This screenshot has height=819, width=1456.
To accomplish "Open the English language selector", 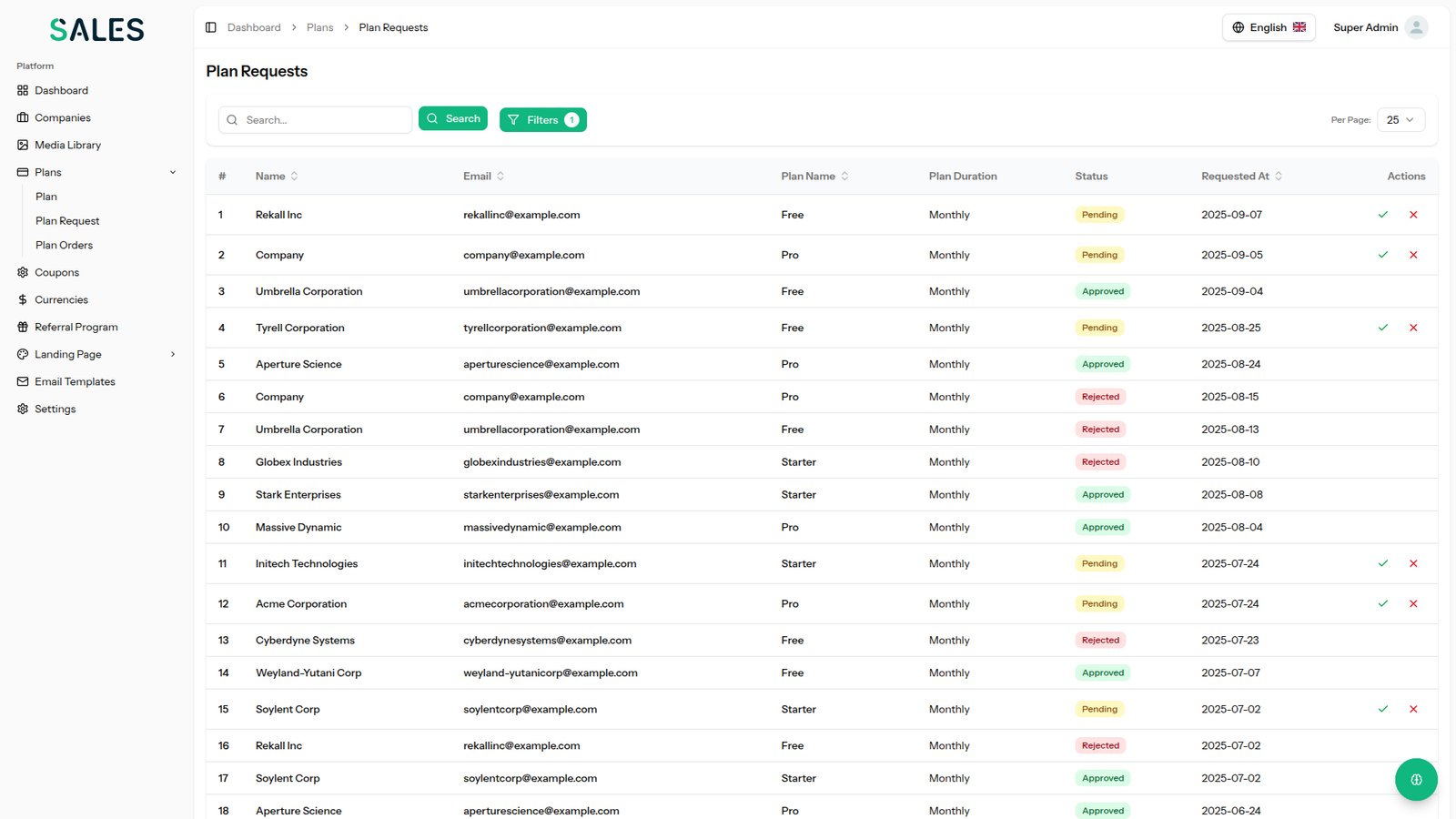I will click(1268, 27).
